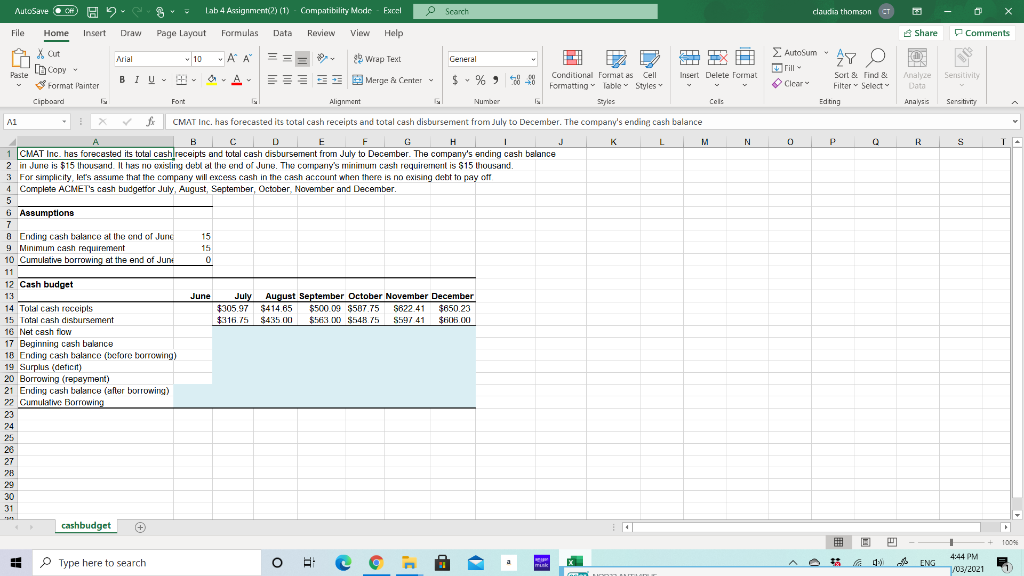Open the Review ribbon tab
The height and width of the screenshot is (576, 1024).
pos(323,31)
